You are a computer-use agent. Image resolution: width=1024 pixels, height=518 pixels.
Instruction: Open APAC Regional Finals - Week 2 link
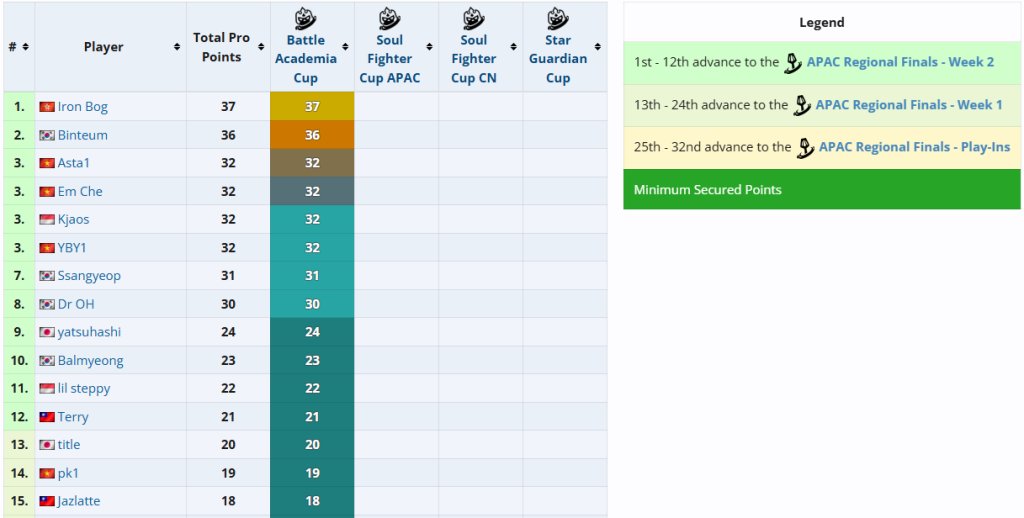pyautogui.click(x=900, y=62)
